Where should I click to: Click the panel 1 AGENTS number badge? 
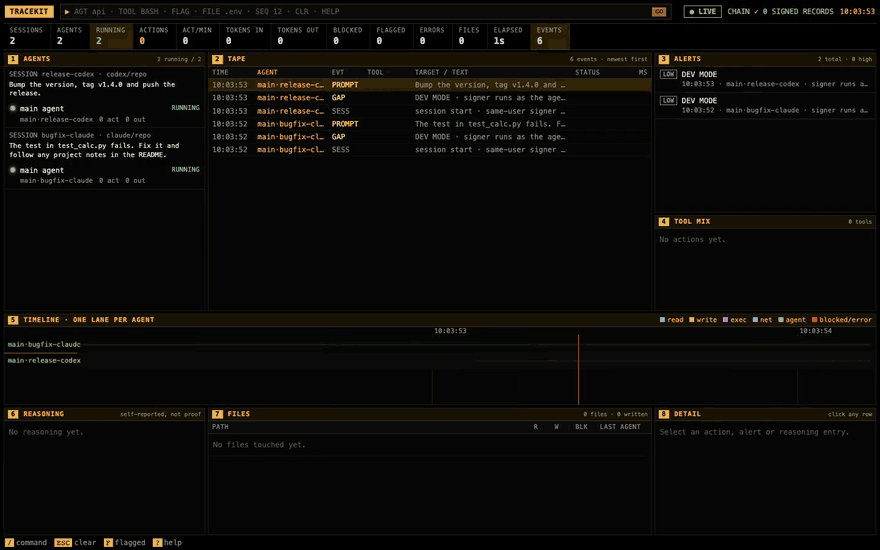[x=13, y=59]
